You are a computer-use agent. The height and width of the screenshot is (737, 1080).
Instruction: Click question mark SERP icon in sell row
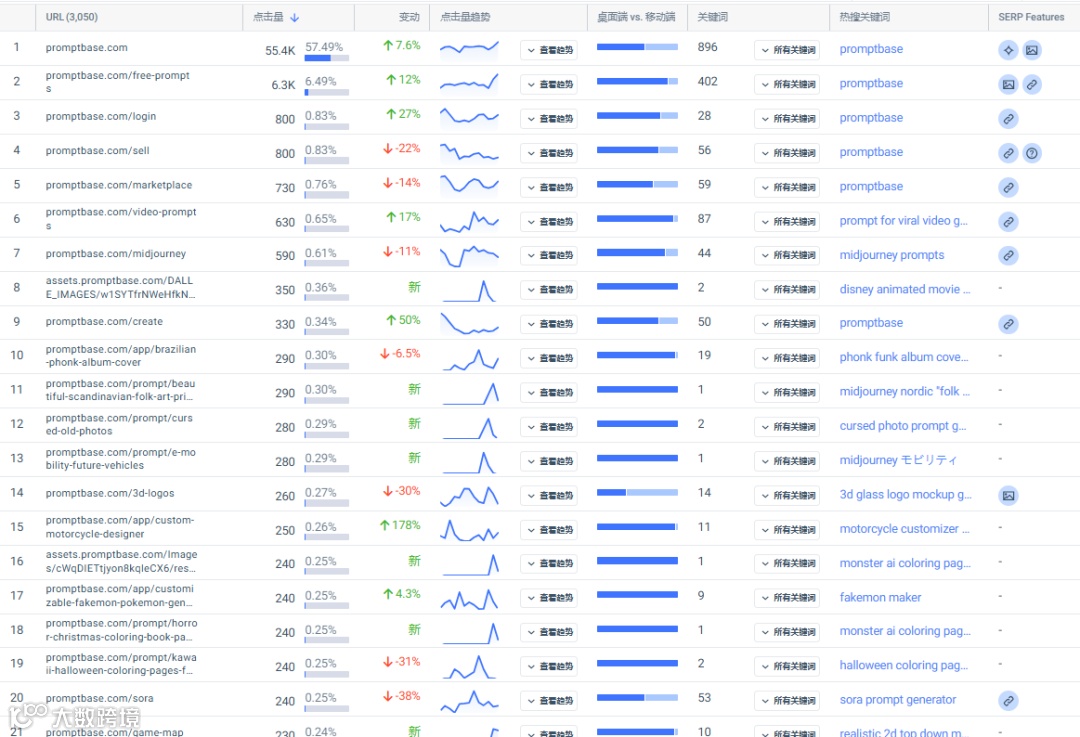[x=1032, y=153]
